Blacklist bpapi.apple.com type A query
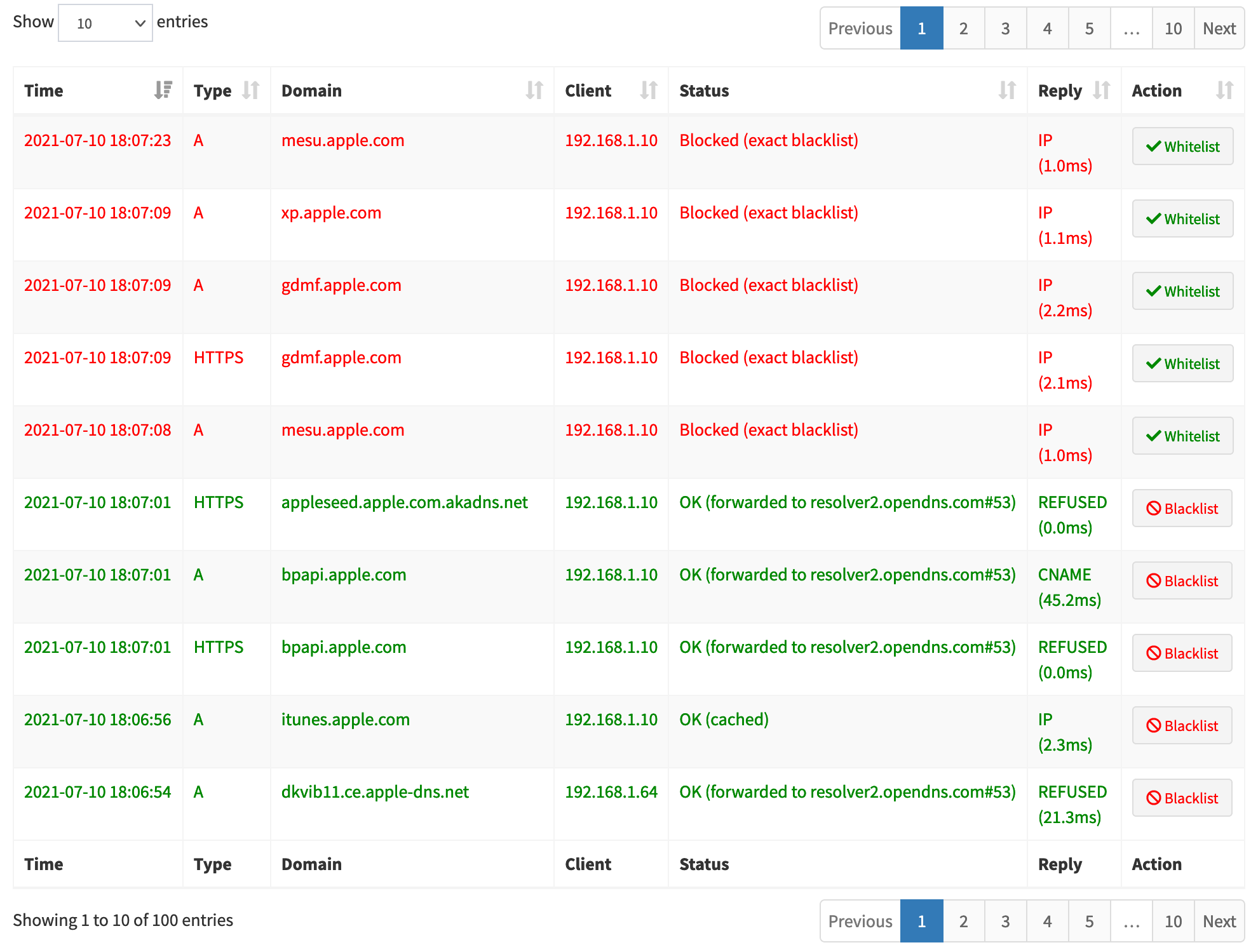 (x=1182, y=580)
